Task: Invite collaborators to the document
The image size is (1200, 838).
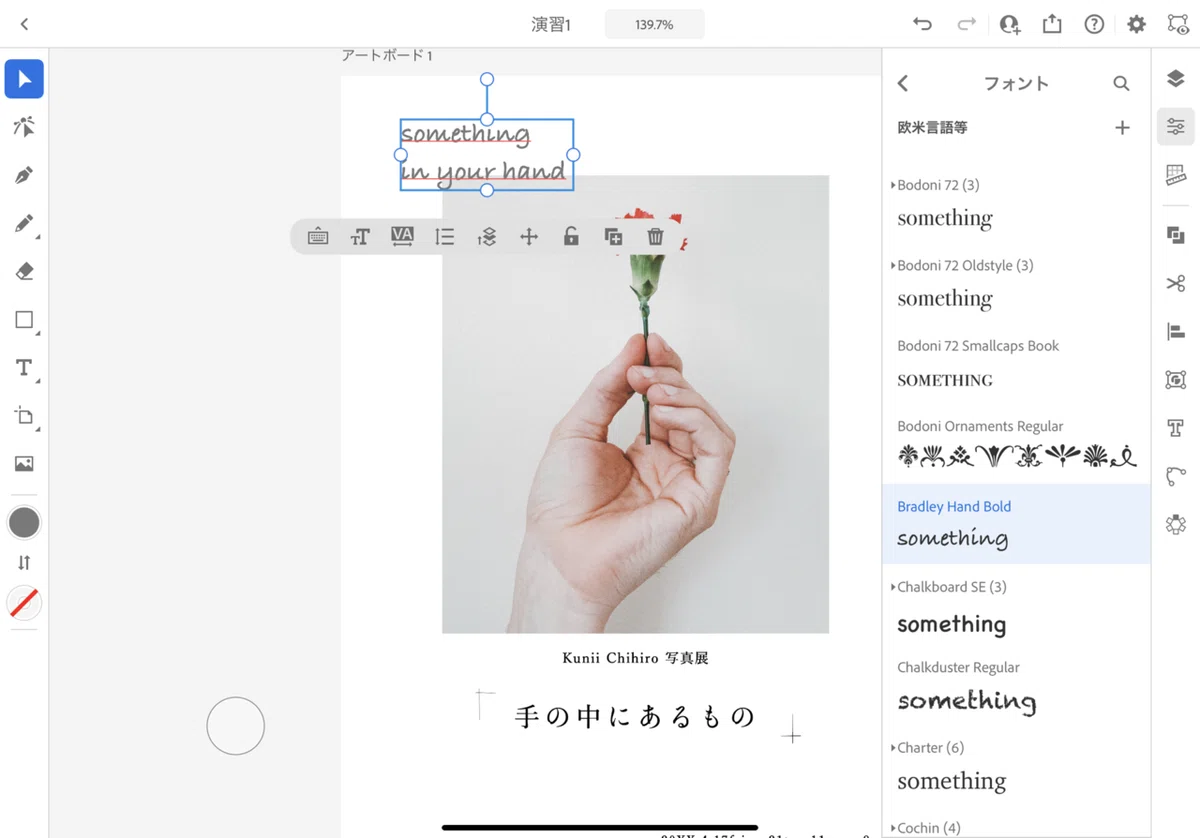Action: [x=1009, y=24]
